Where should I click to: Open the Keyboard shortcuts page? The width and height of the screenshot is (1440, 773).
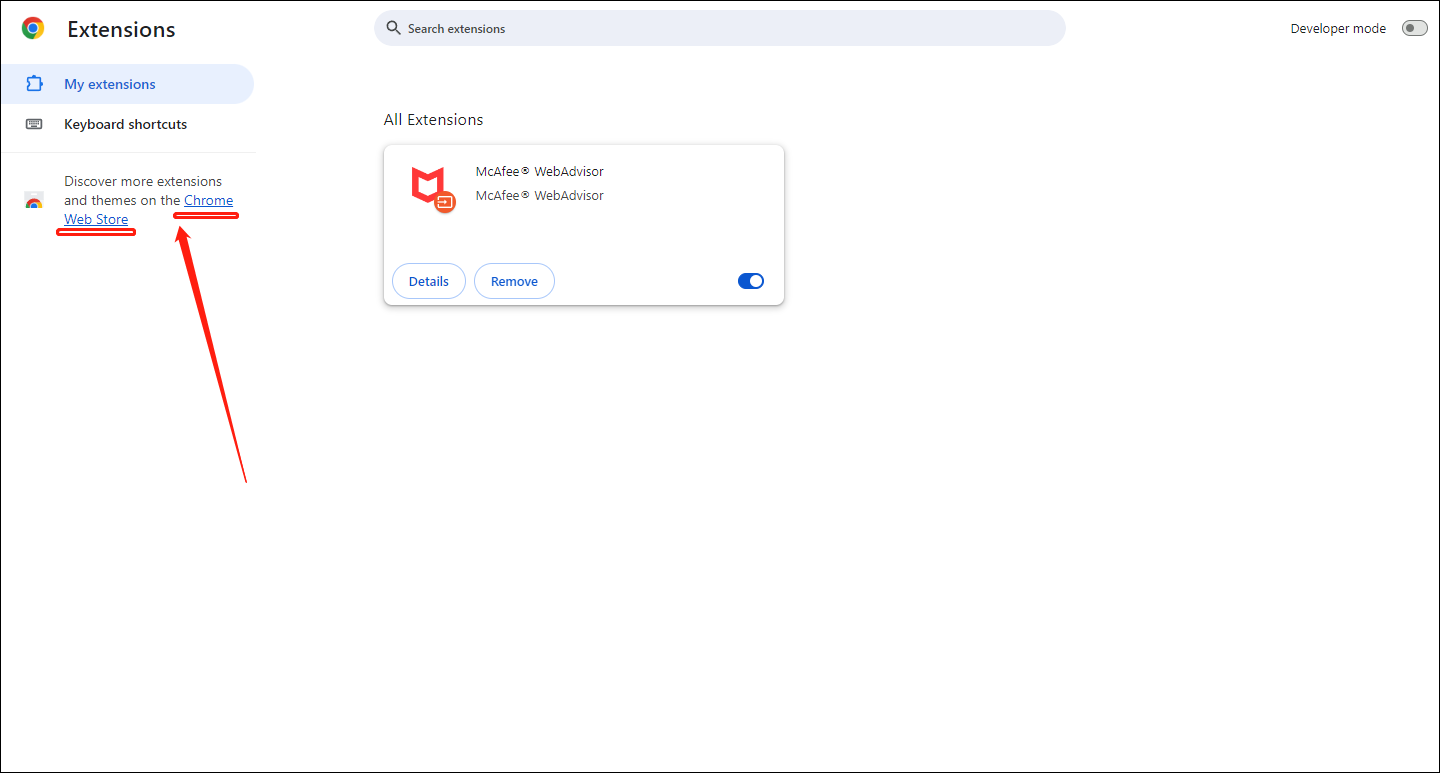point(127,124)
